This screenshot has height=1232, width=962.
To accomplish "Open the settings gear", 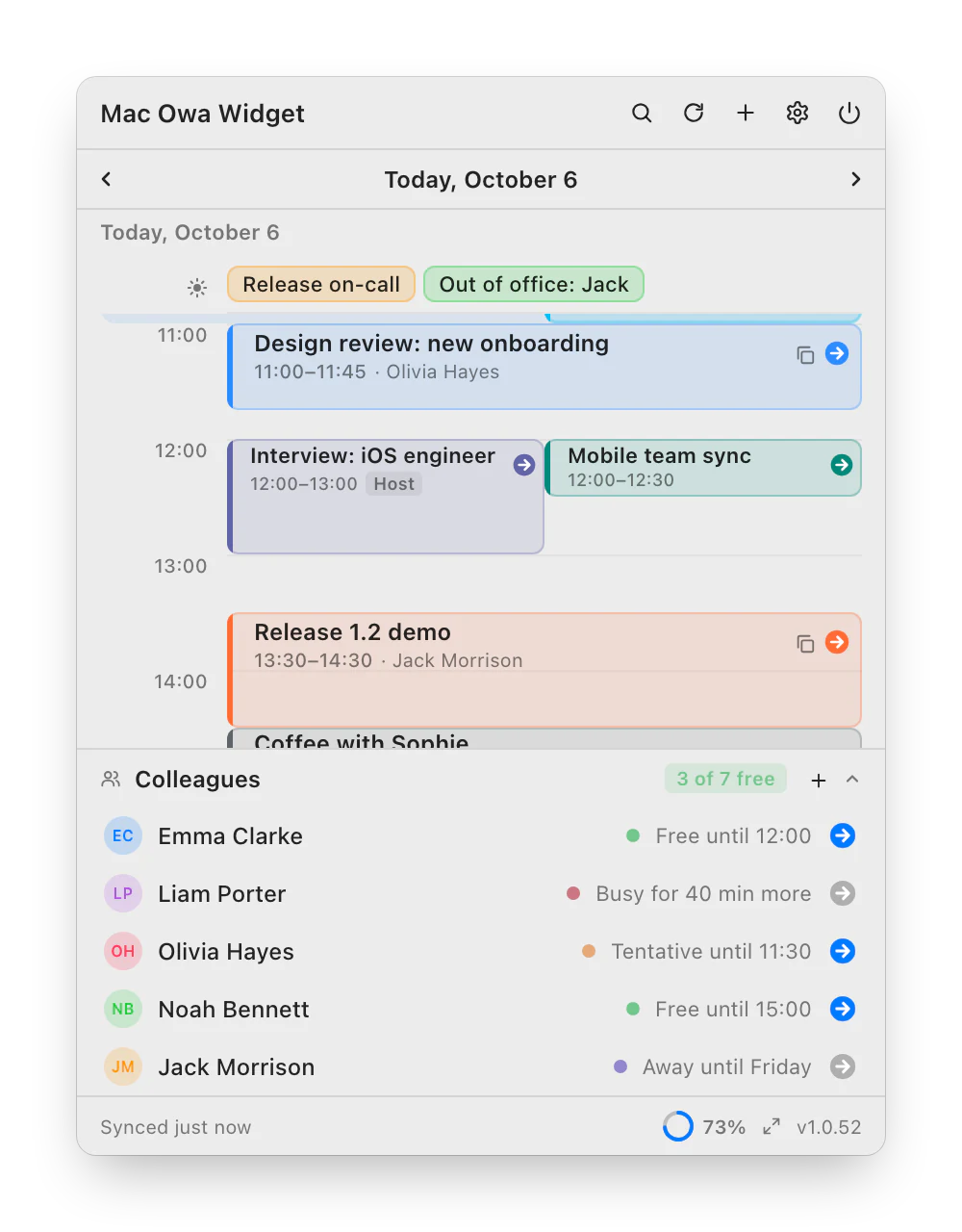I will point(797,114).
